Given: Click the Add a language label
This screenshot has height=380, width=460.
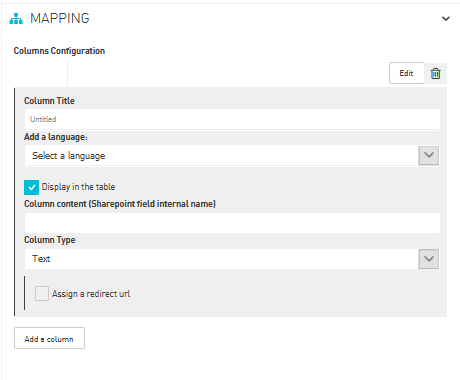Looking at the screenshot, I should [x=56, y=137].
